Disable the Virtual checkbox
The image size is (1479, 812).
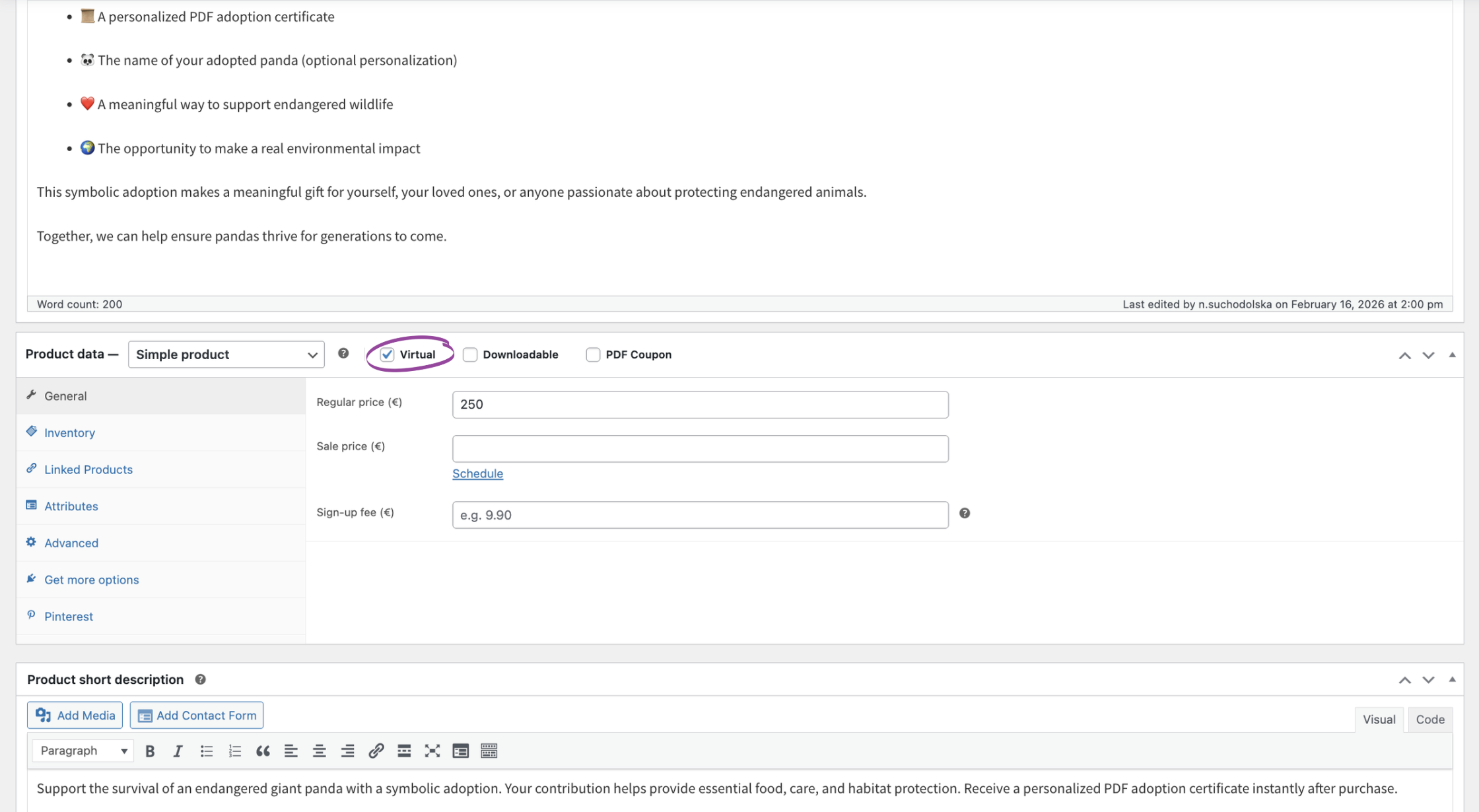(x=387, y=355)
